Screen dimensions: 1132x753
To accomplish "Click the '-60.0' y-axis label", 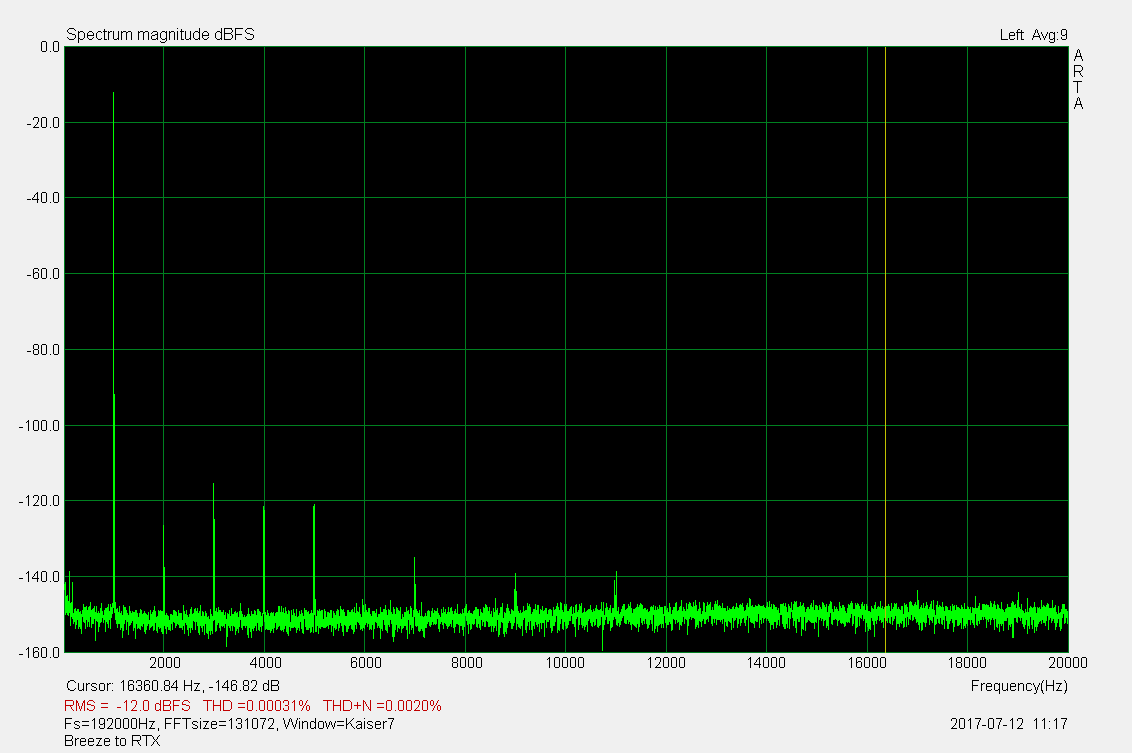I will [x=43, y=274].
